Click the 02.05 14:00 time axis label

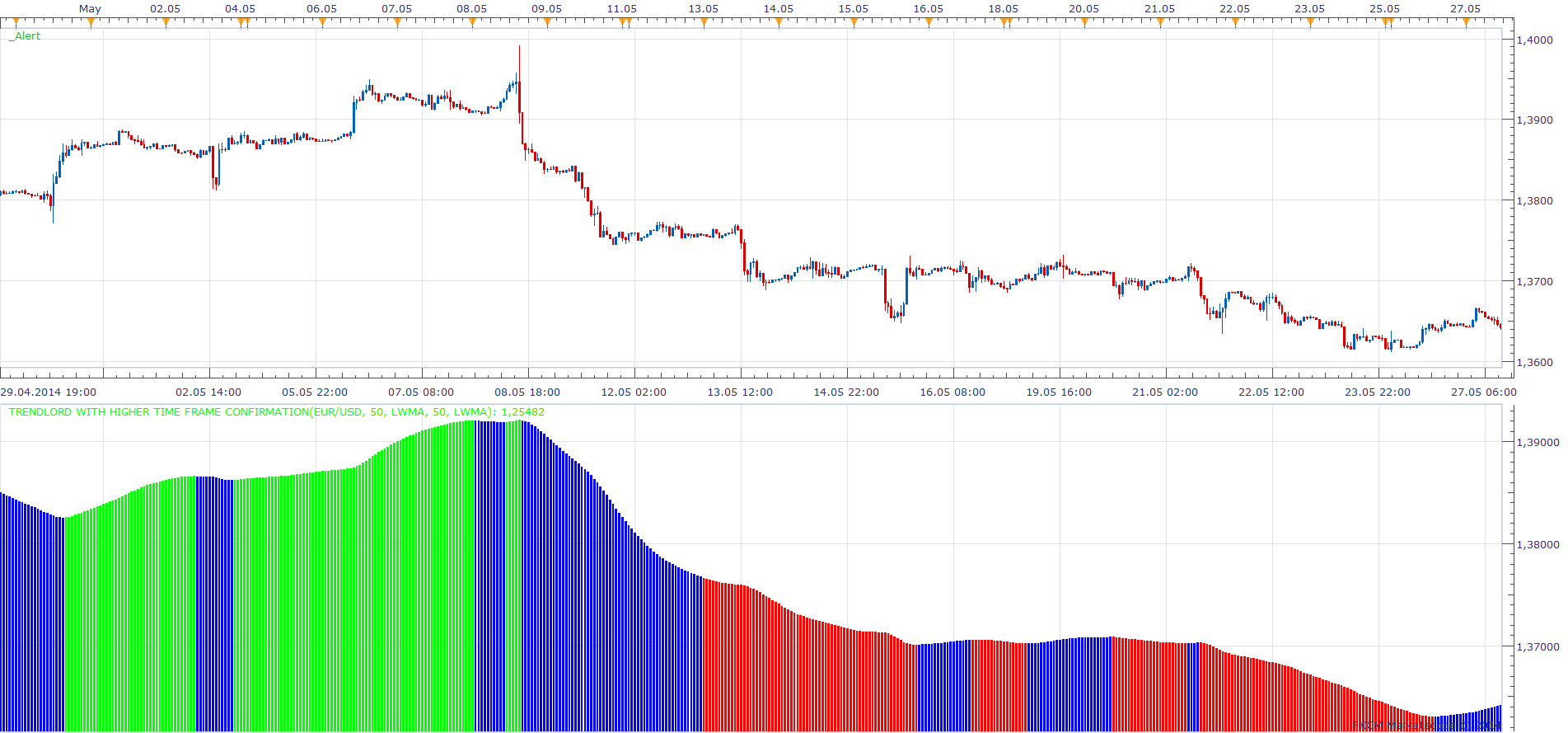208,392
